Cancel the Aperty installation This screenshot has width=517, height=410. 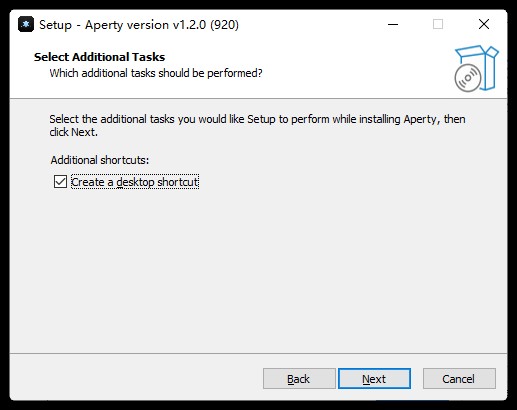click(459, 379)
